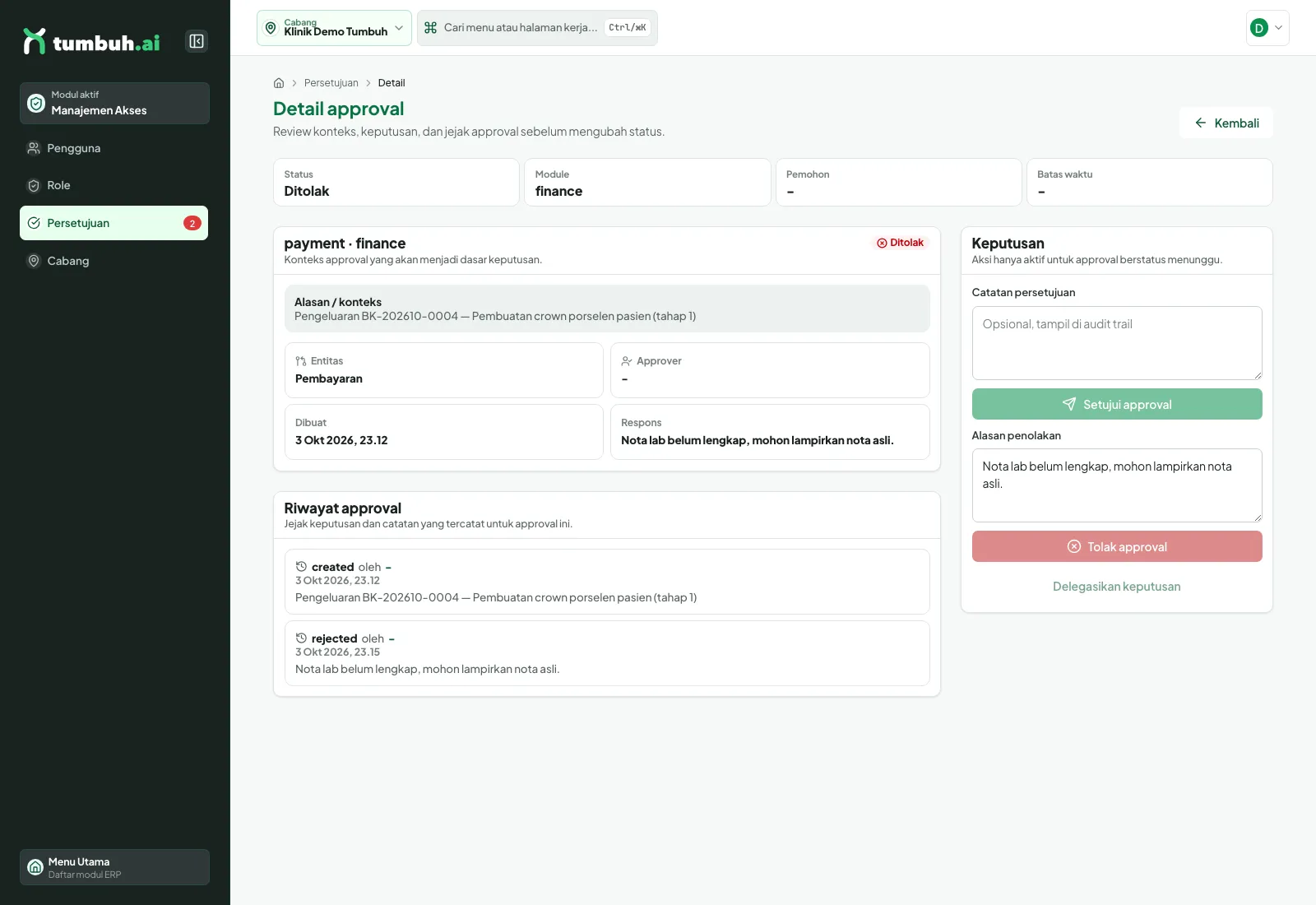Collapse the sidebar panel icon

pyautogui.click(x=197, y=41)
